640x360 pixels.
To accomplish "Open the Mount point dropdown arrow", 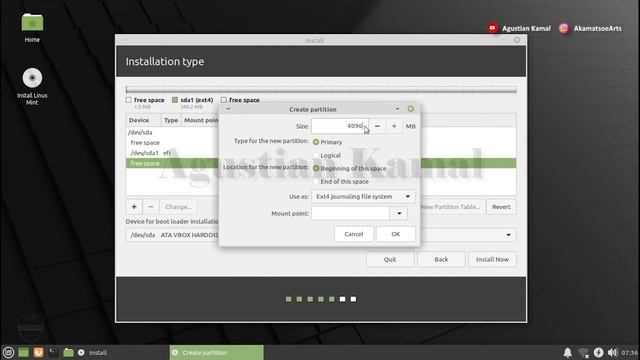I will click(x=399, y=213).
